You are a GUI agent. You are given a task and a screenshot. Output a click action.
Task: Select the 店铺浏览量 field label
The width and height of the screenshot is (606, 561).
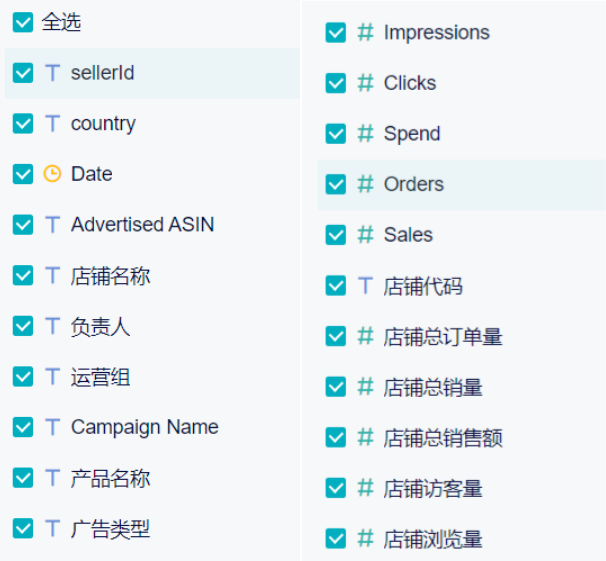tap(433, 539)
